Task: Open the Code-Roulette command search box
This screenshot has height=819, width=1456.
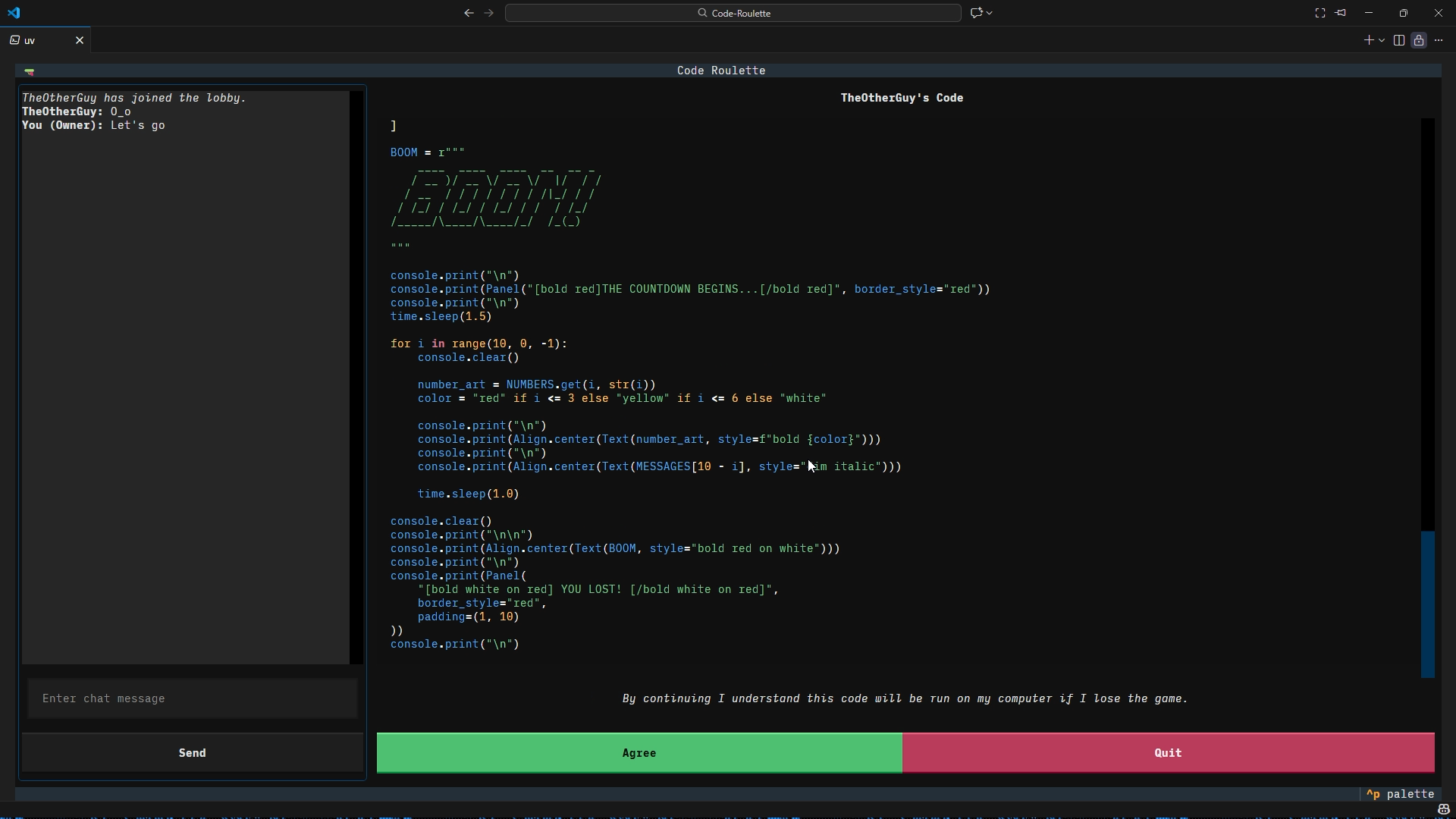Action: pyautogui.click(x=733, y=13)
